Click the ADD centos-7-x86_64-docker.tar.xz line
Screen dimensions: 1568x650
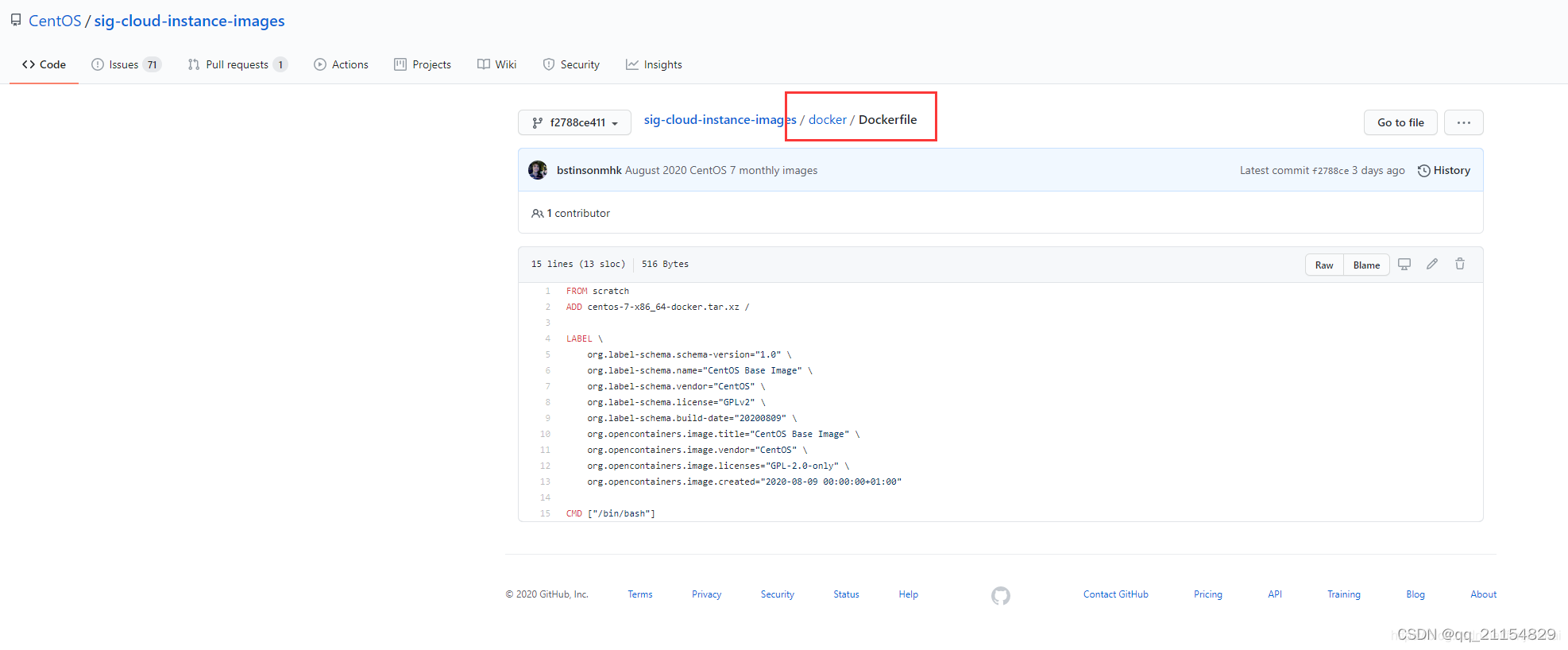pyautogui.click(x=658, y=307)
